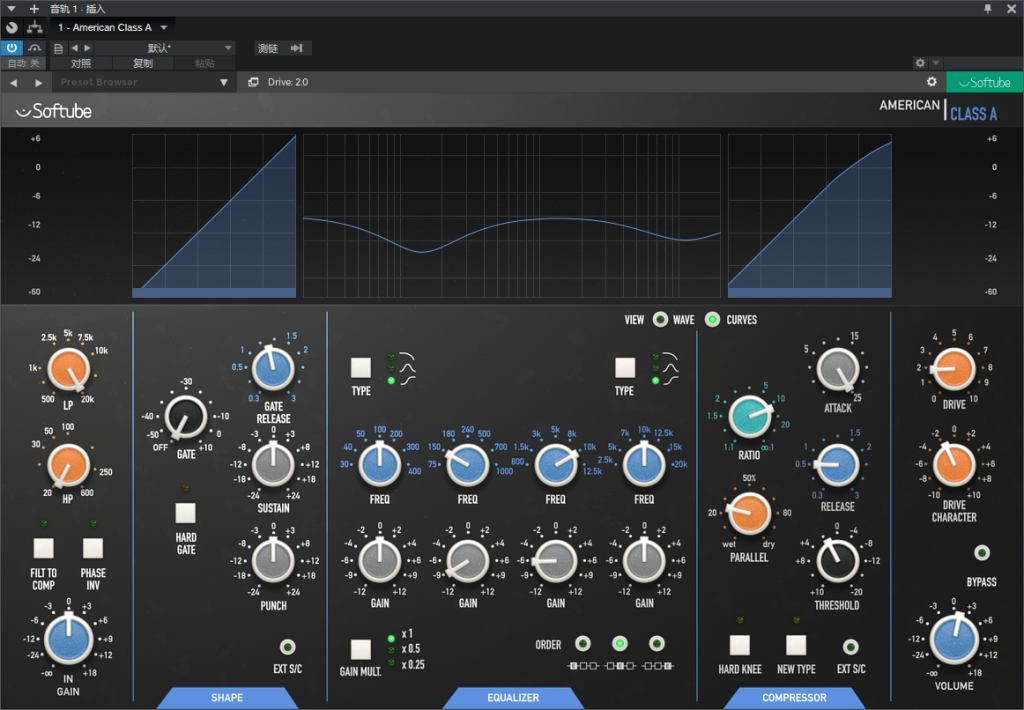The height and width of the screenshot is (710, 1024).
Task: Click the PUNCH knob
Action: point(273,560)
